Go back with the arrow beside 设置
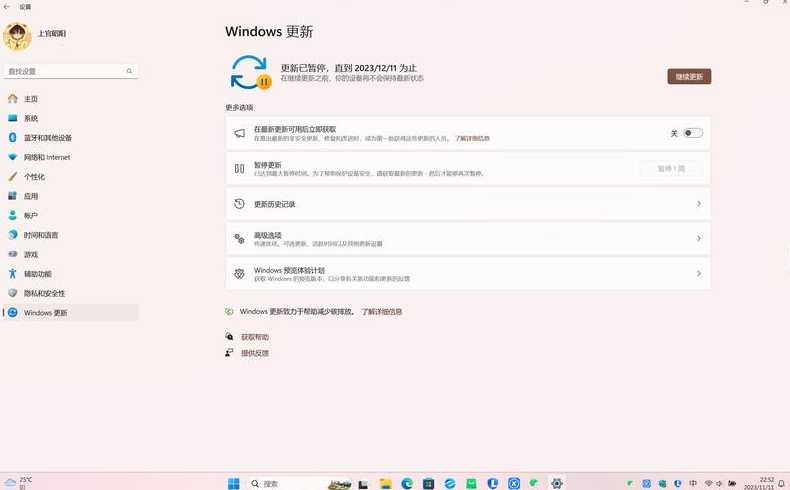Image resolution: width=790 pixels, height=490 pixels. [7, 7]
